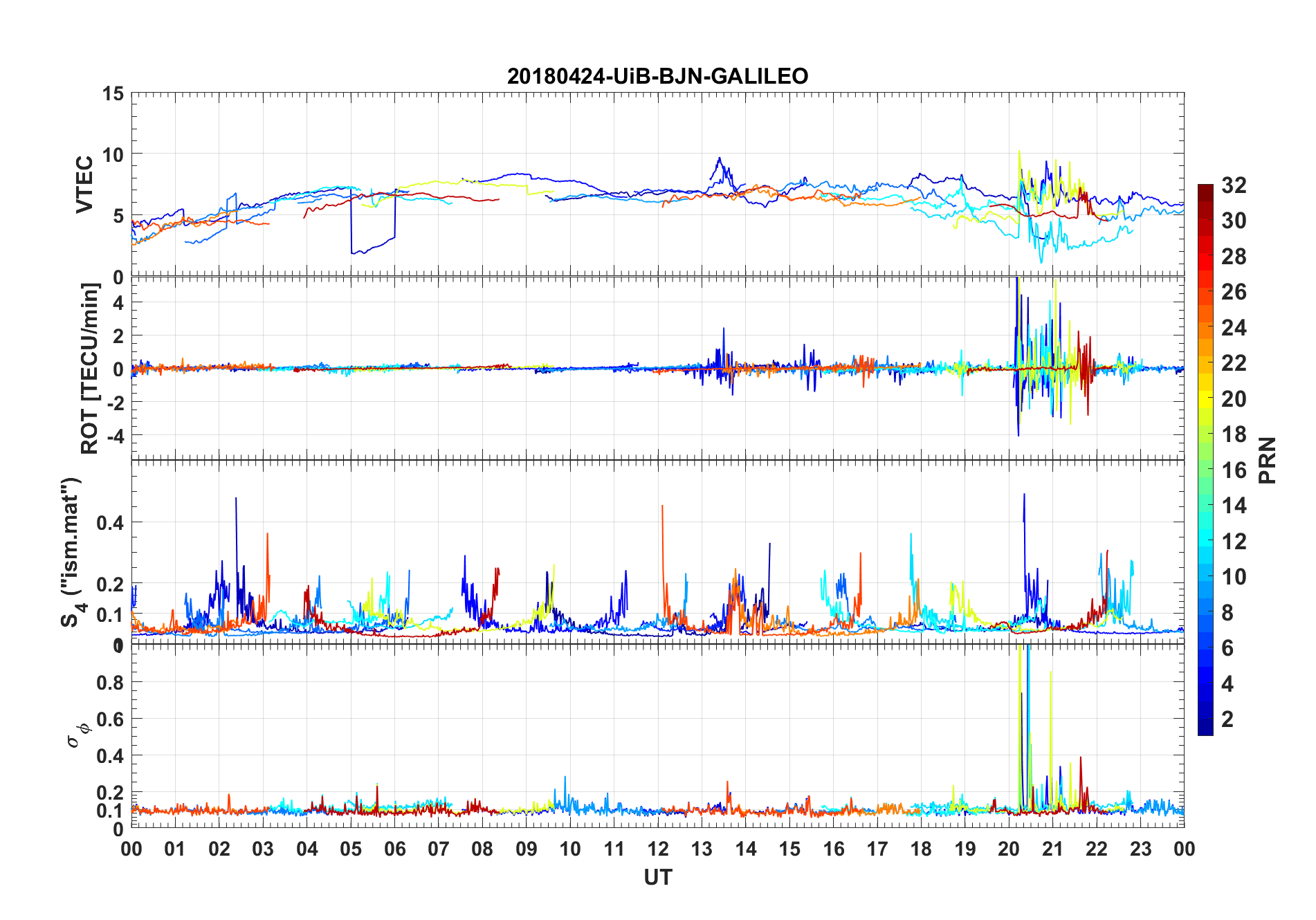Click UT axis hour label 15

[789, 849]
